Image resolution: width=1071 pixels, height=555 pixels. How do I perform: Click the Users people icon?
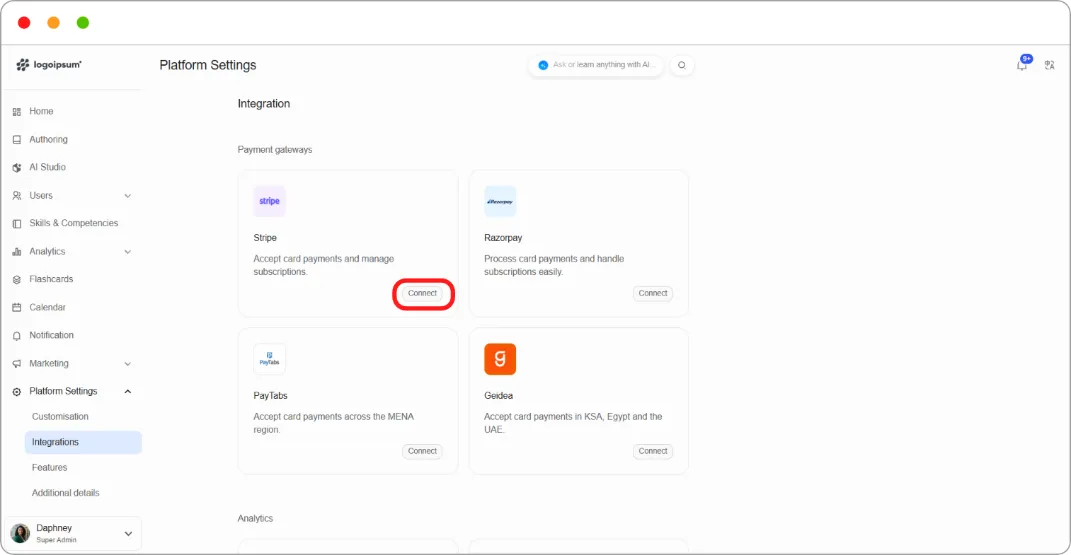17,195
